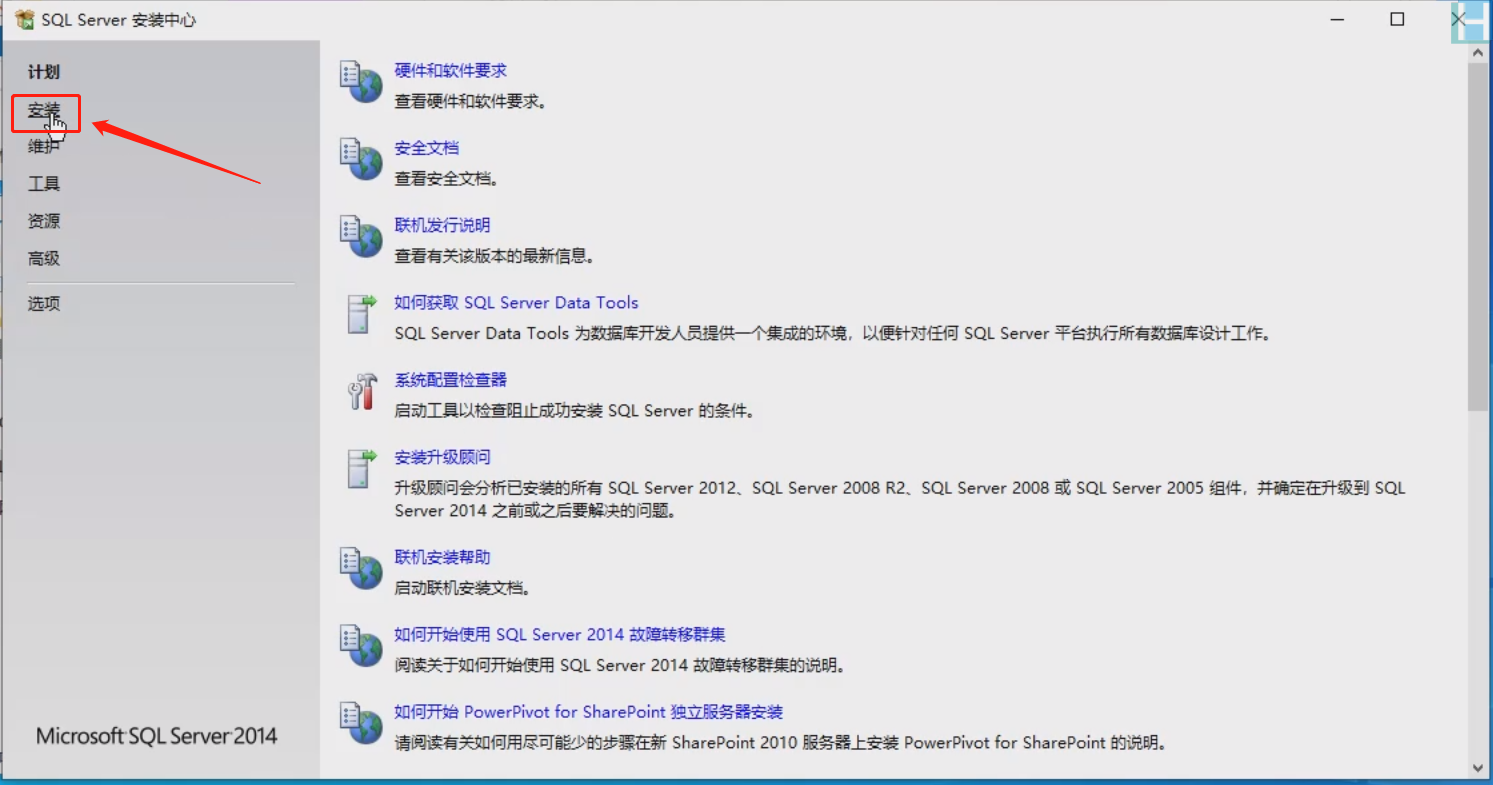Click the text 启动联机安装文档。
This screenshot has width=1493, height=785.
pos(462,588)
